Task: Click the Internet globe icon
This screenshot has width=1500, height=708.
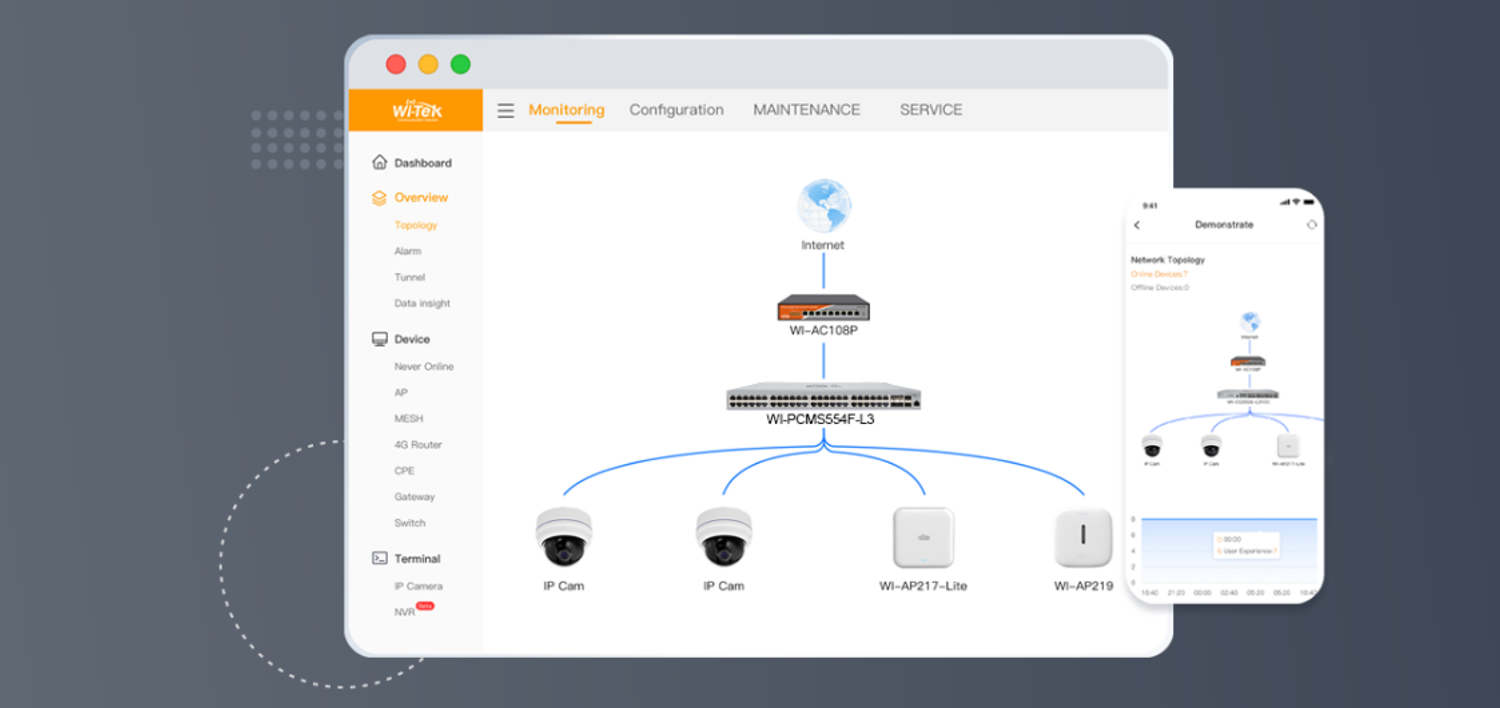Action: click(x=823, y=206)
